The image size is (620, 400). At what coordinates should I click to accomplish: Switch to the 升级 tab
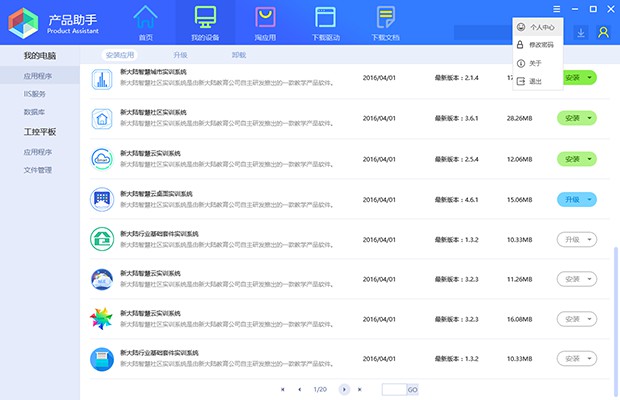coord(180,55)
